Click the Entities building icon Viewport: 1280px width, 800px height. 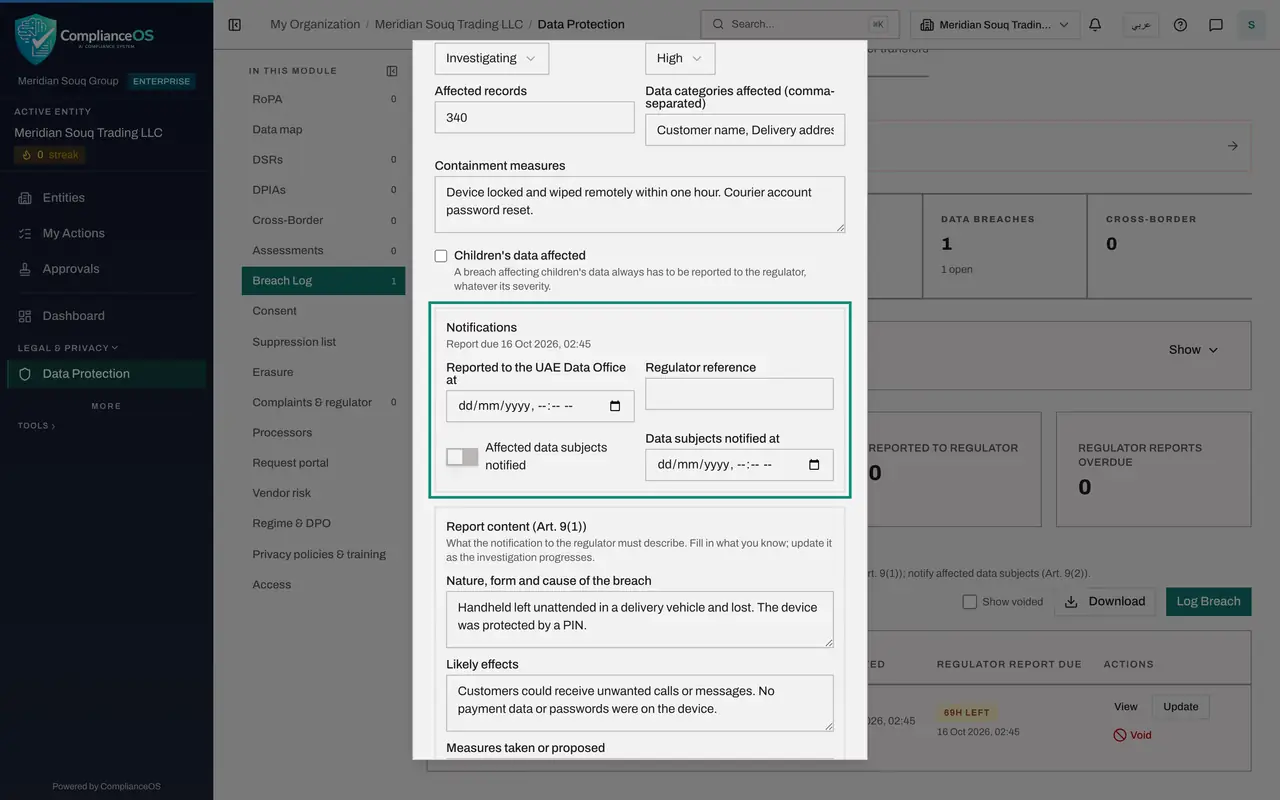tap(25, 198)
